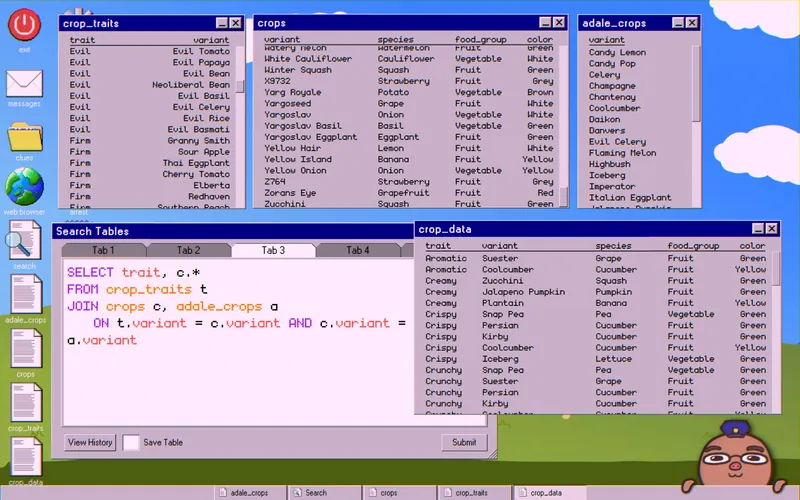
Task: Click the red power exit icon
Action: pos(24,26)
